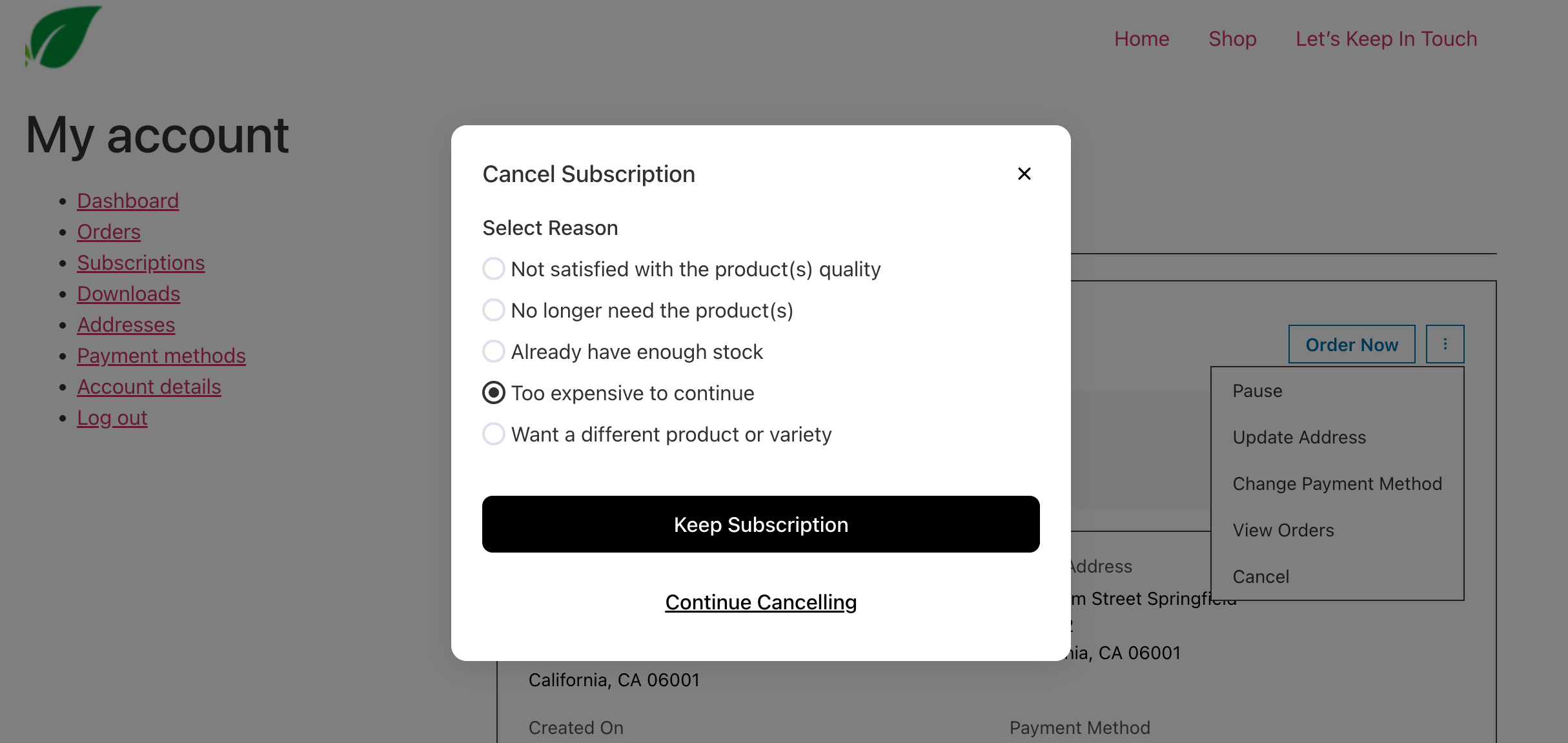Choose Pause from subscription actions menu
Viewport: 1568px width, 743px height.
pos(1256,391)
